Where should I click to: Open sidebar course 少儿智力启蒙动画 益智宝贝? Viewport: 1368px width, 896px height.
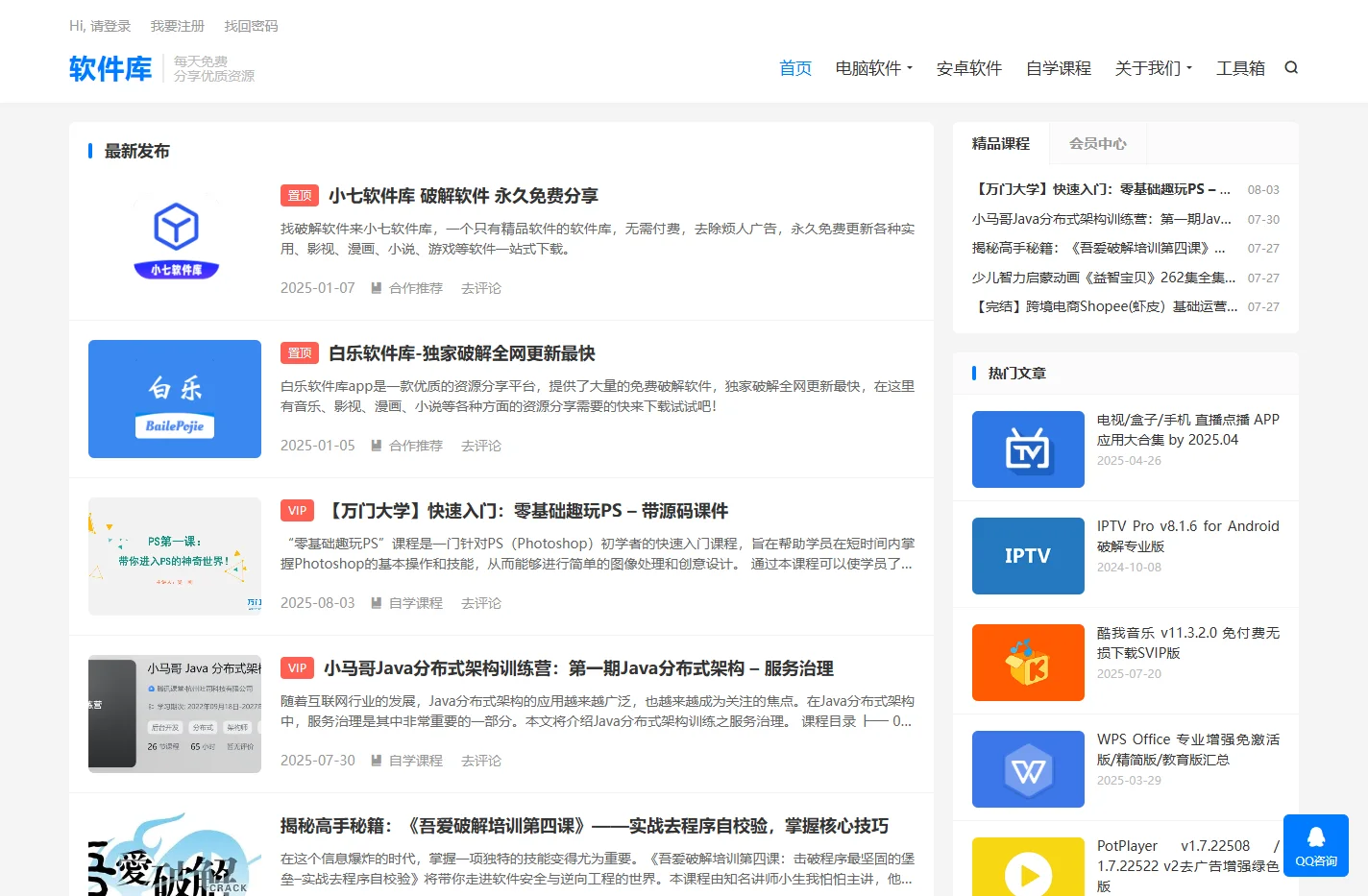(1105, 278)
